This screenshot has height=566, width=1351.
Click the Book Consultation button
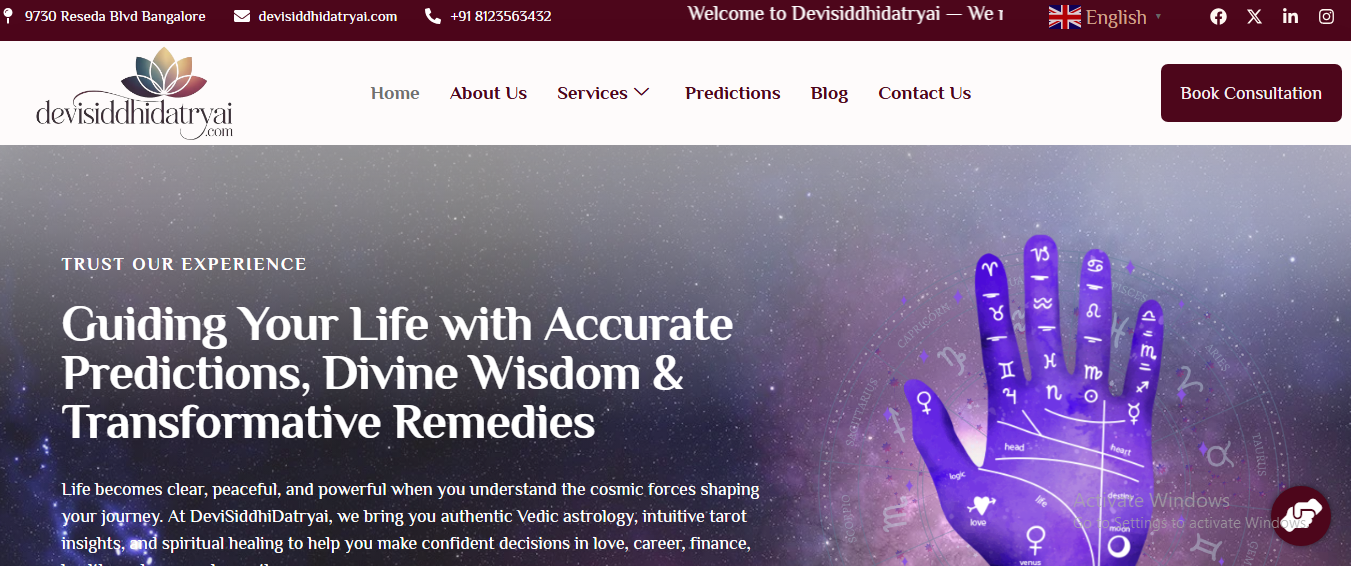(1251, 93)
